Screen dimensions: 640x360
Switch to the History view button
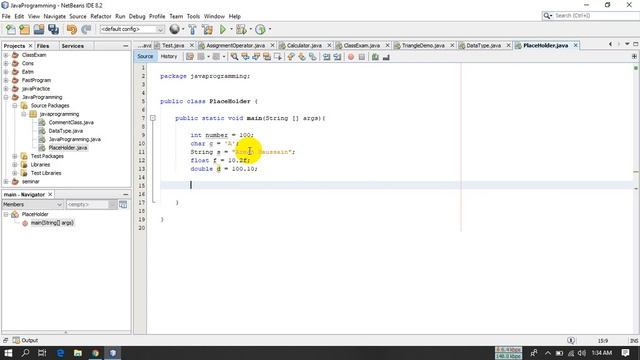click(169, 56)
